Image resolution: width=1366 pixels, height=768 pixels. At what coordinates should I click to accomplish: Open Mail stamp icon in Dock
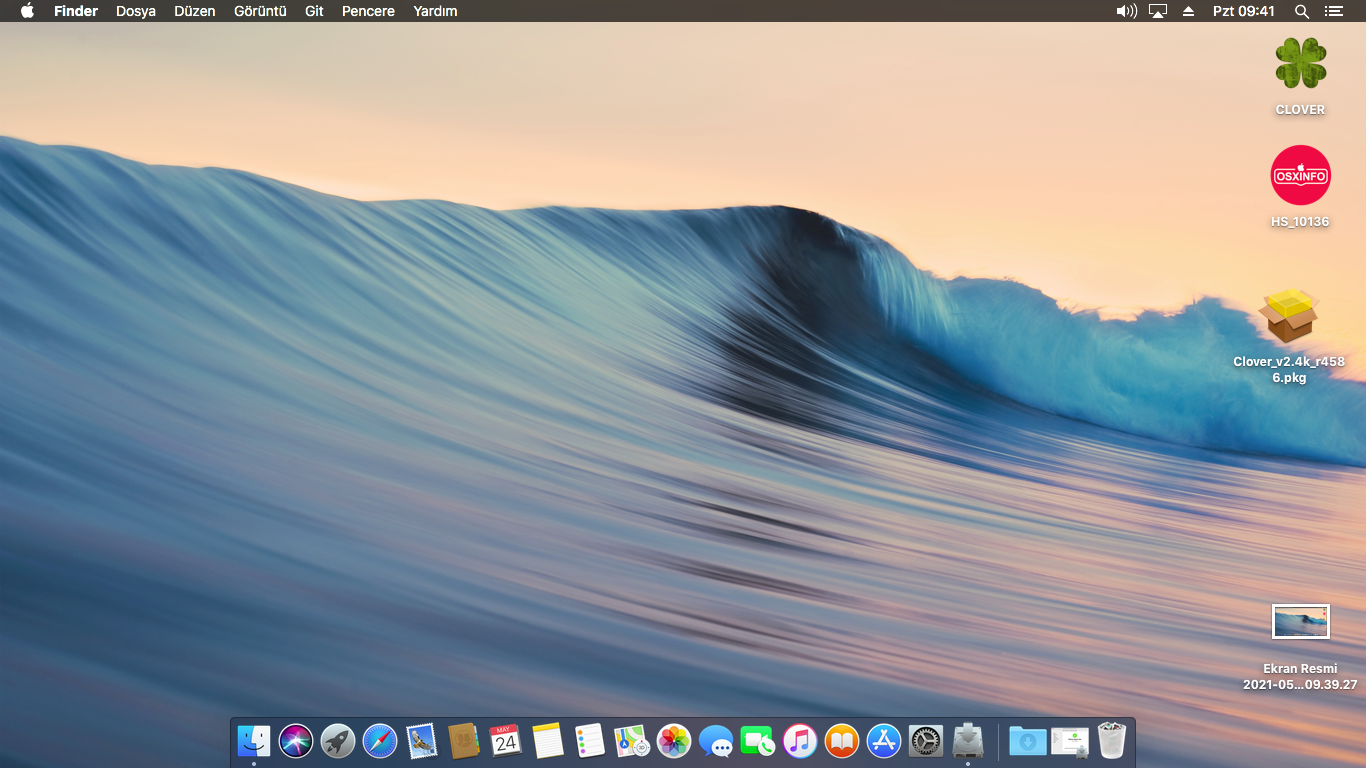[422, 741]
